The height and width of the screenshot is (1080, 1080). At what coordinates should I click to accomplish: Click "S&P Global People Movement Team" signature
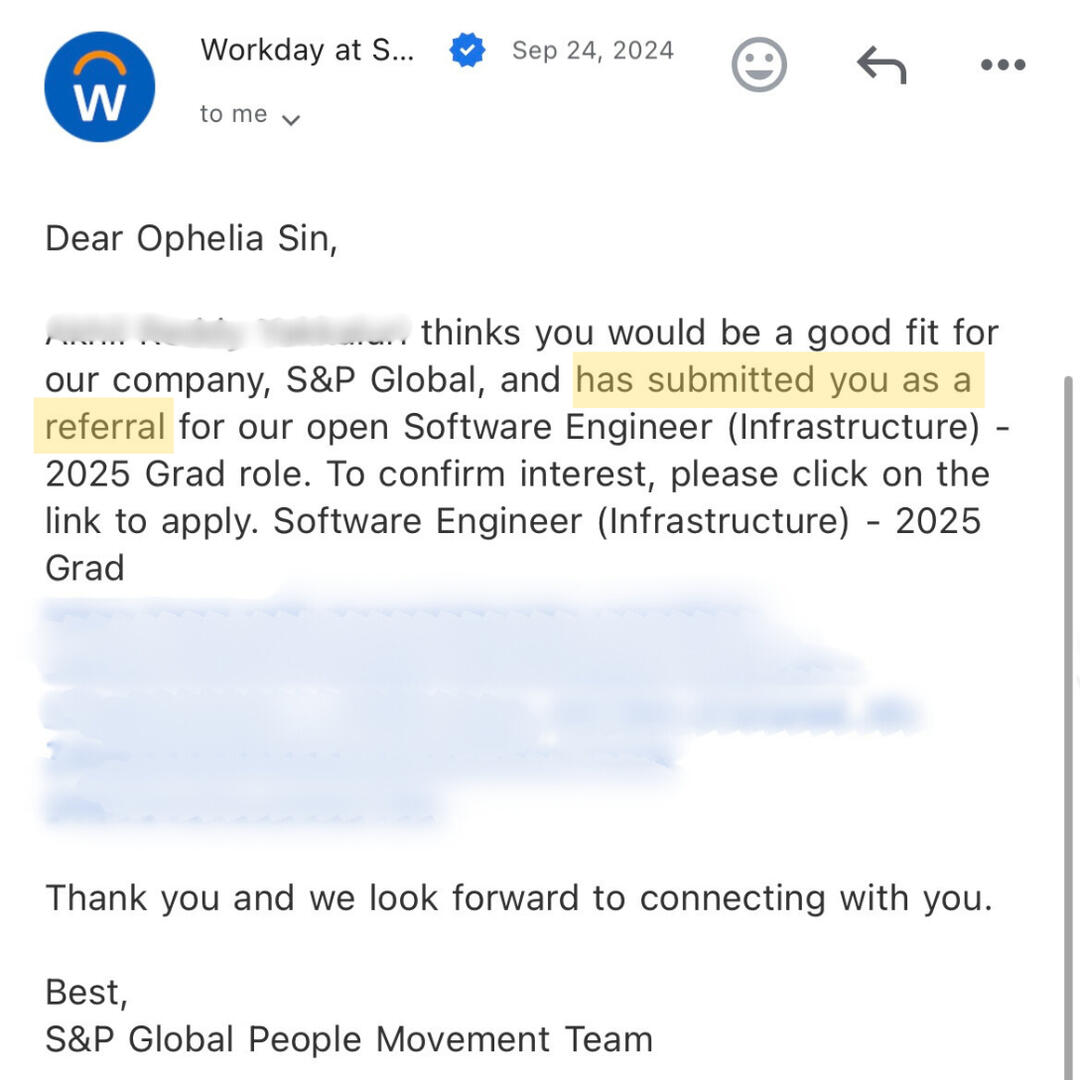click(x=348, y=1039)
